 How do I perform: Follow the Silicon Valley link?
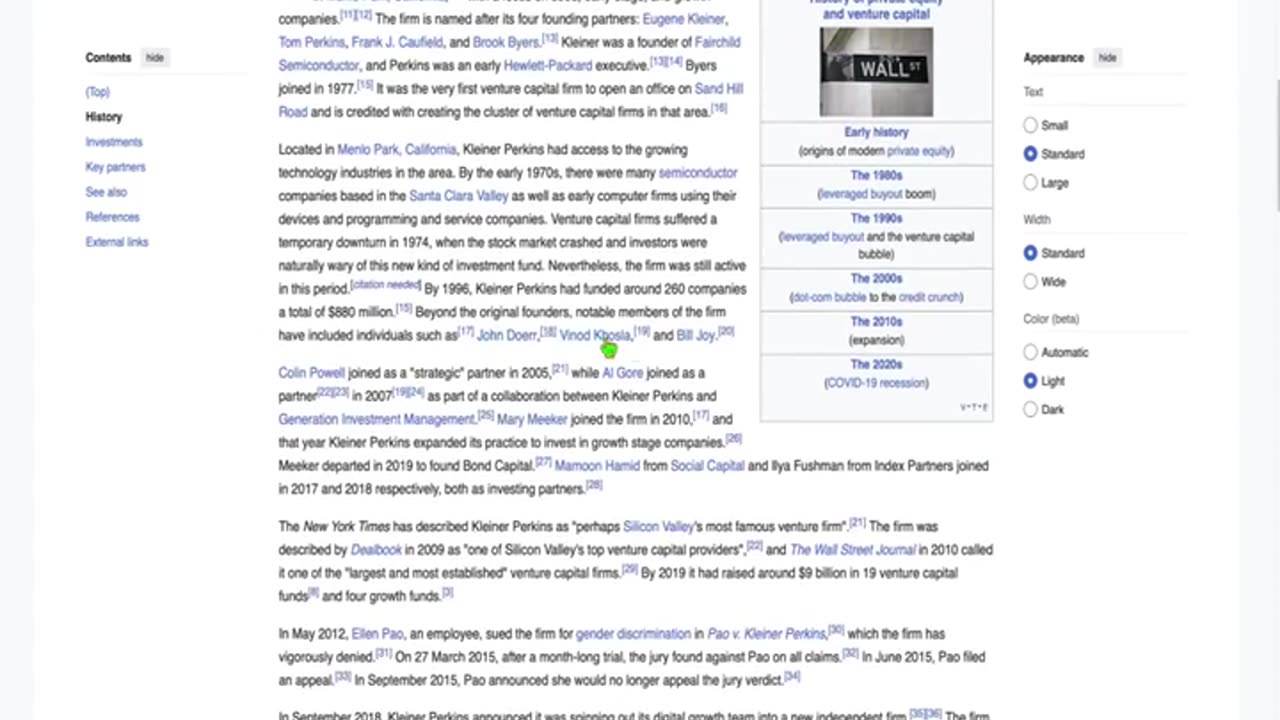[x=658, y=526]
